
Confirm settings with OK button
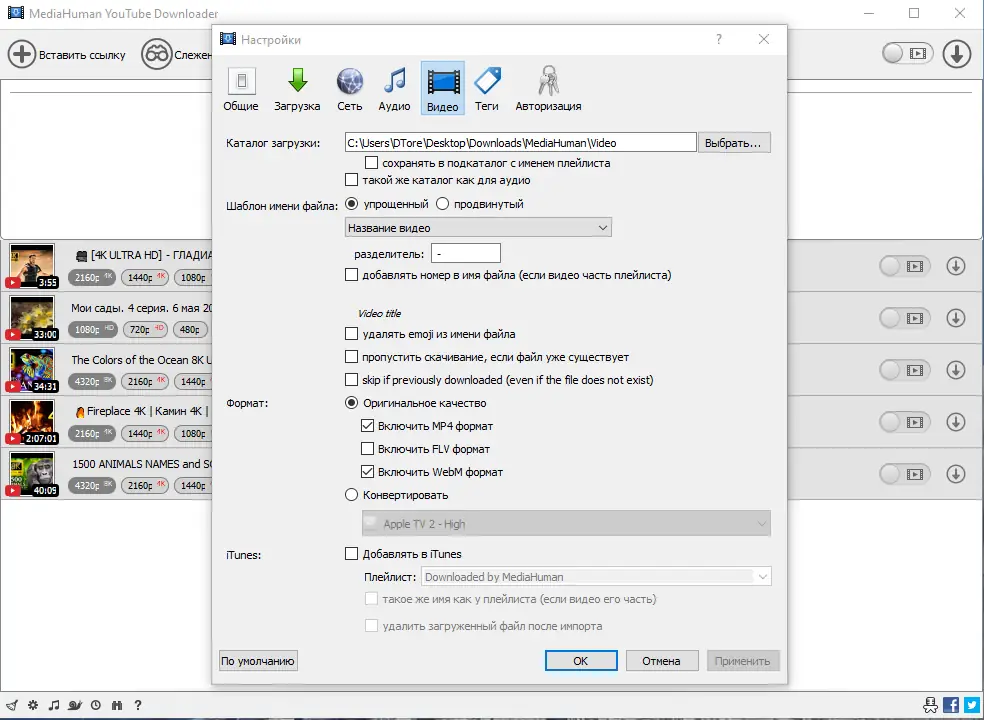click(581, 660)
